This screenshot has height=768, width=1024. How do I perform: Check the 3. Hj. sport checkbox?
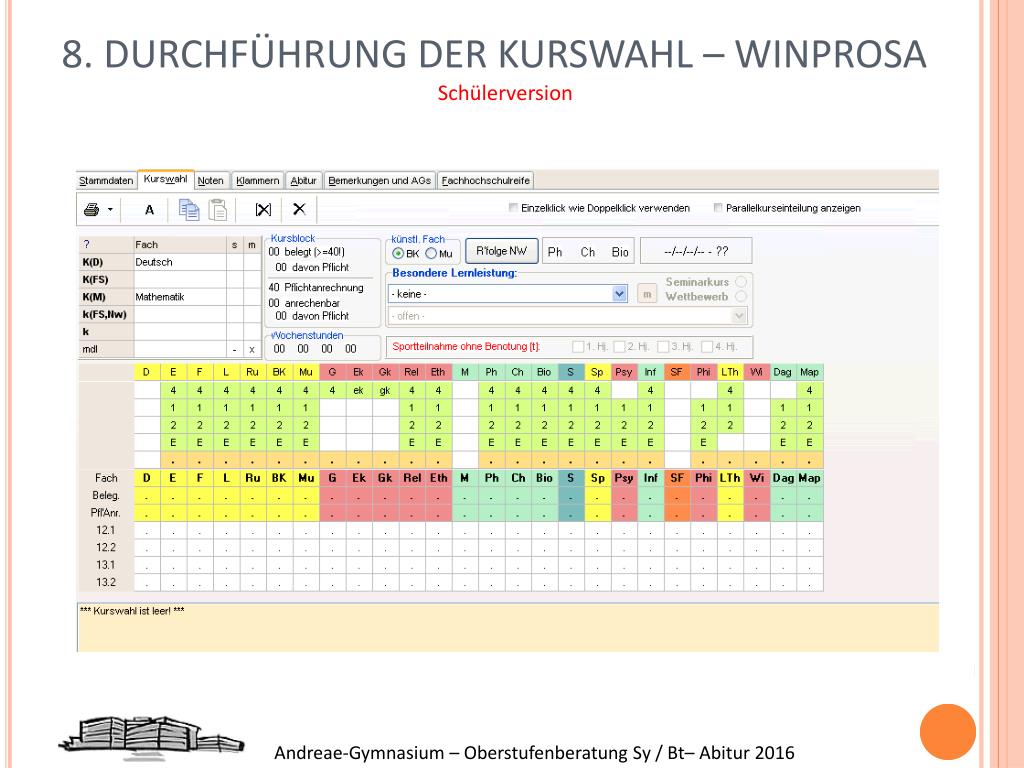(x=664, y=347)
